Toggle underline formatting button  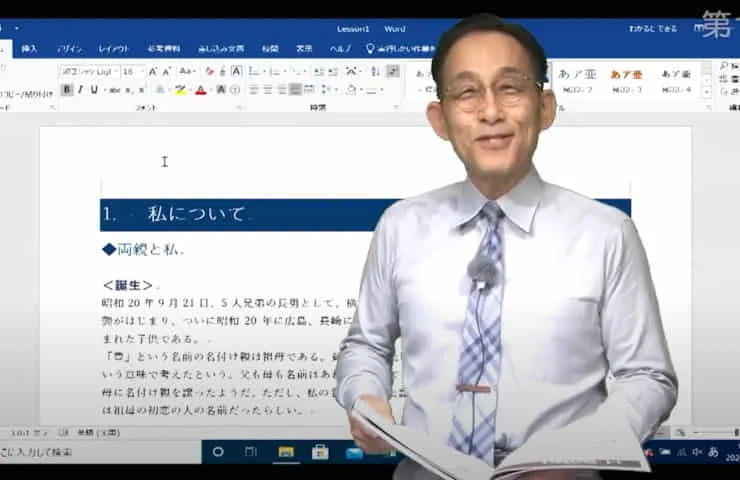pos(94,90)
